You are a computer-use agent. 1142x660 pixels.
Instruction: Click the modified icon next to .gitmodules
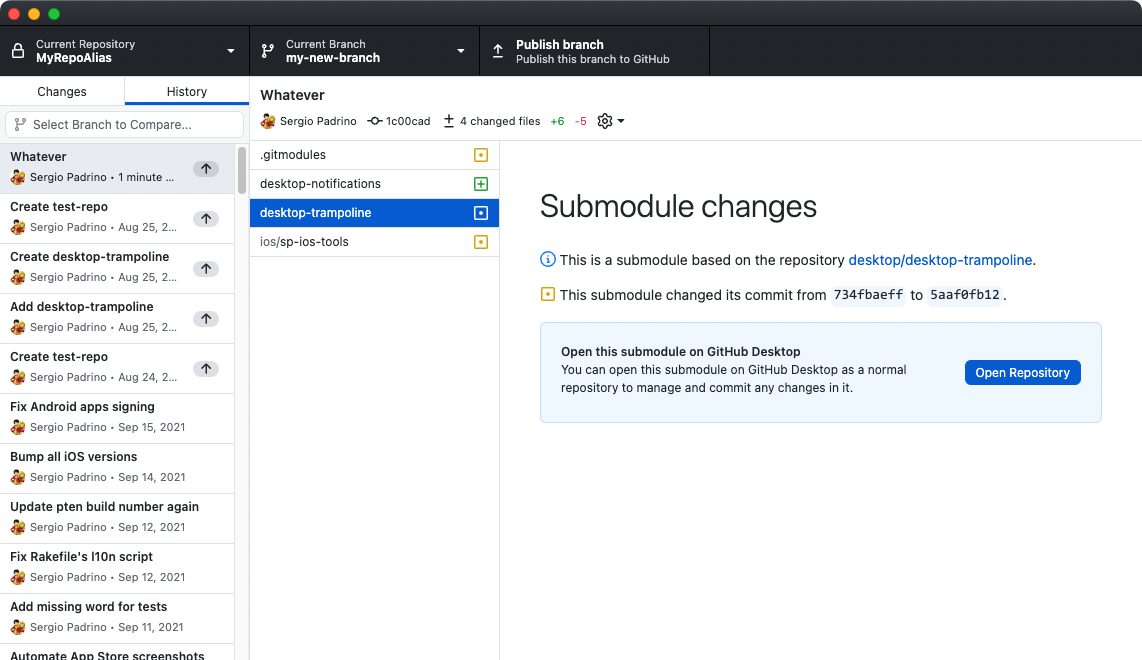(481, 155)
